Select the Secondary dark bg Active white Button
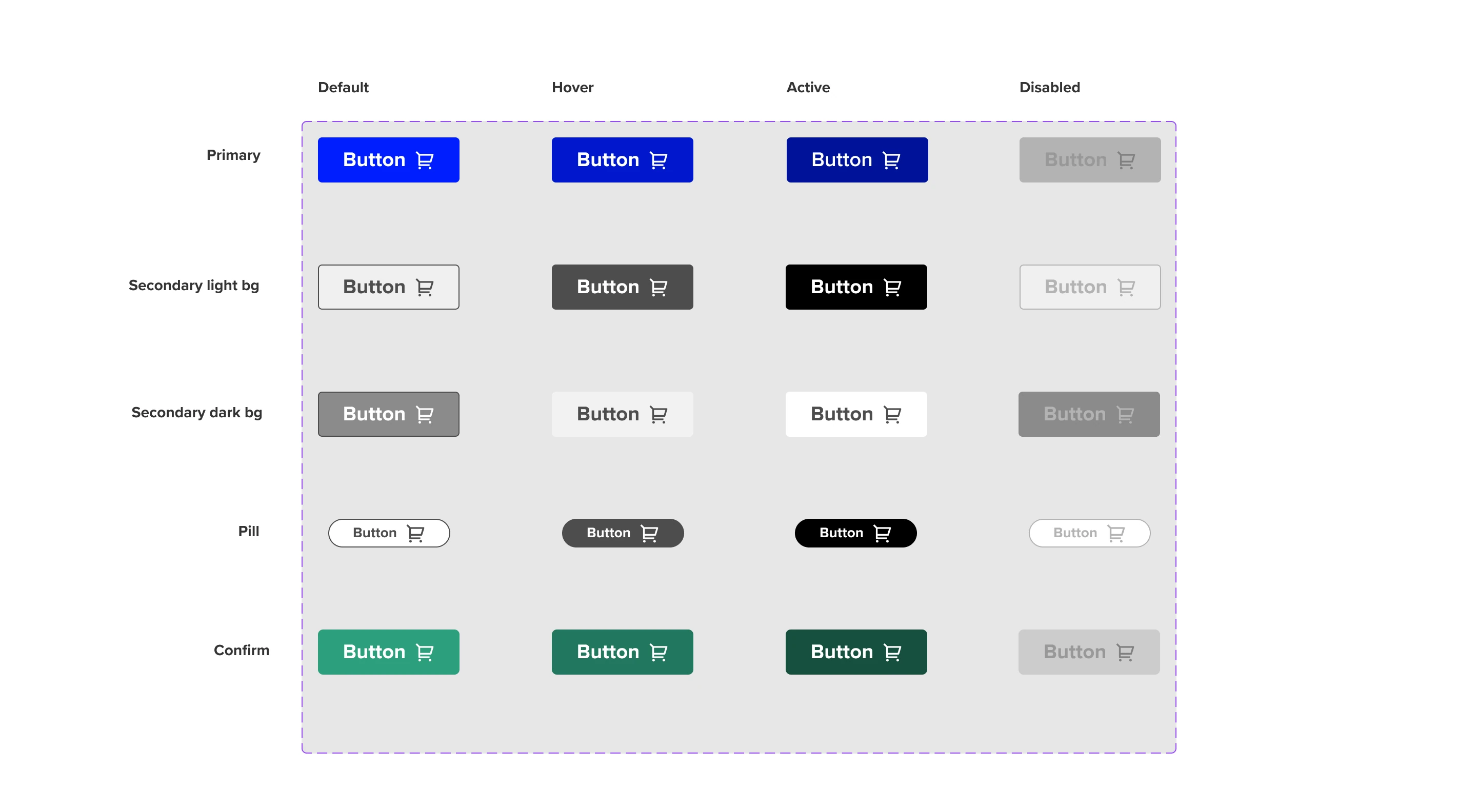The width and height of the screenshot is (1477, 812). [x=856, y=414]
